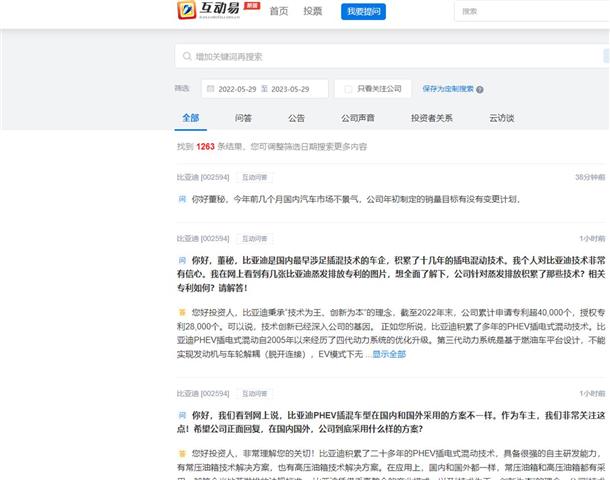Image resolution: width=610 pixels, height=480 pixels.
Task: Click the 38分钟前 timestamp
Action: click(590, 177)
